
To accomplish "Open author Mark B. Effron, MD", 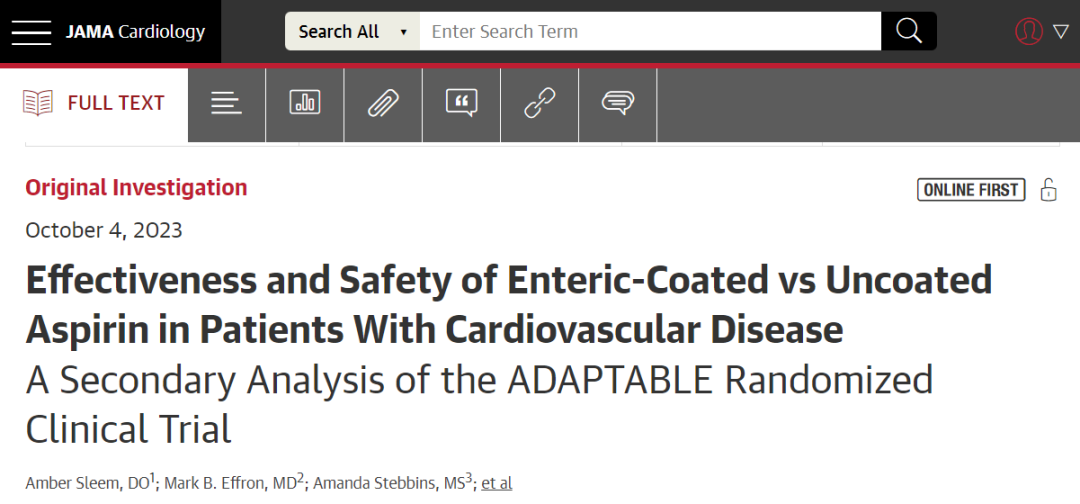I will (x=231, y=483).
